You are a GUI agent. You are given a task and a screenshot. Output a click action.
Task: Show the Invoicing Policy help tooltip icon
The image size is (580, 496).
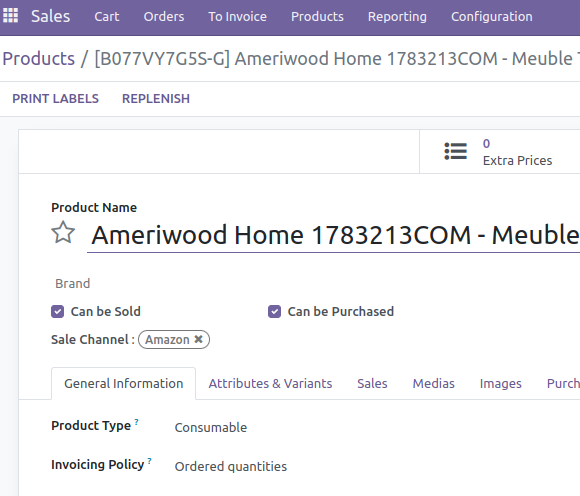(x=149, y=460)
